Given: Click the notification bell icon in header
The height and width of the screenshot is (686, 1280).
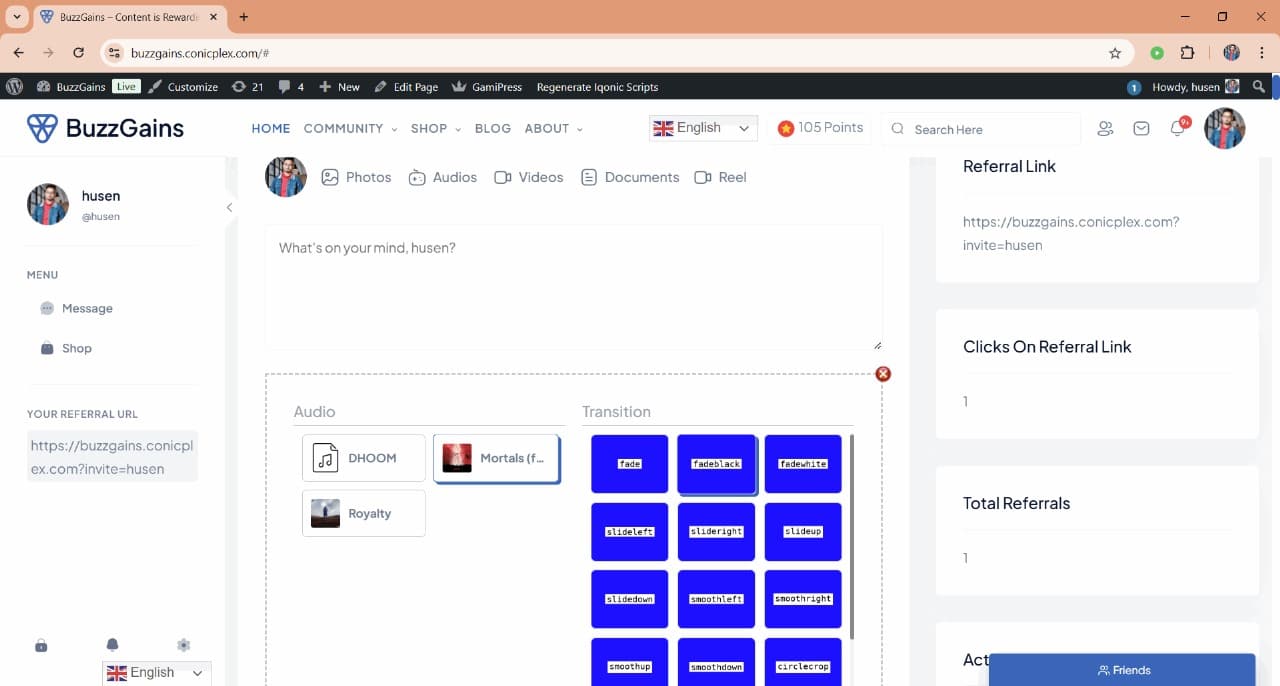Looking at the screenshot, I should tap(1178, 129).
